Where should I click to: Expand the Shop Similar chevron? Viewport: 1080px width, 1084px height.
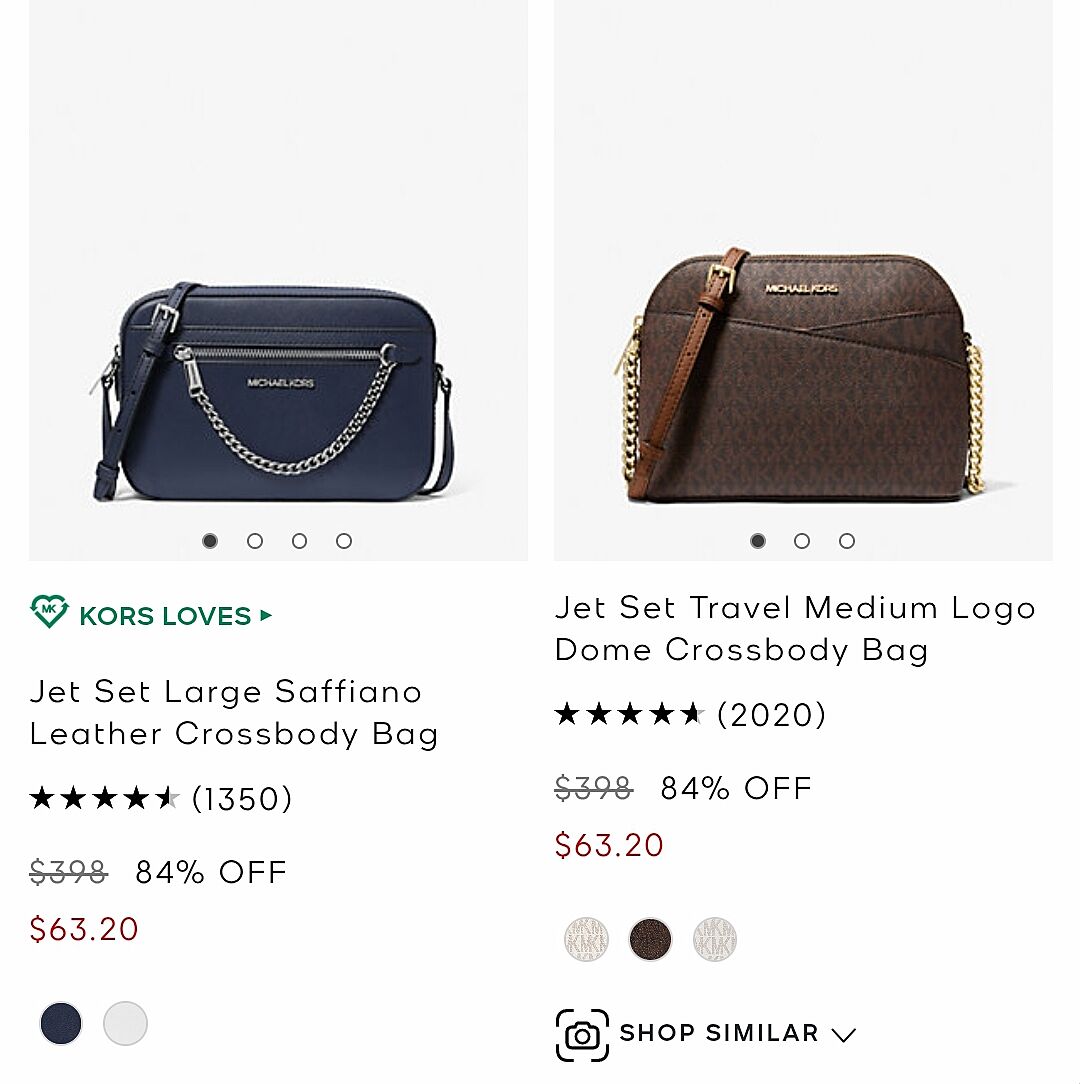tap(844, 1035)
